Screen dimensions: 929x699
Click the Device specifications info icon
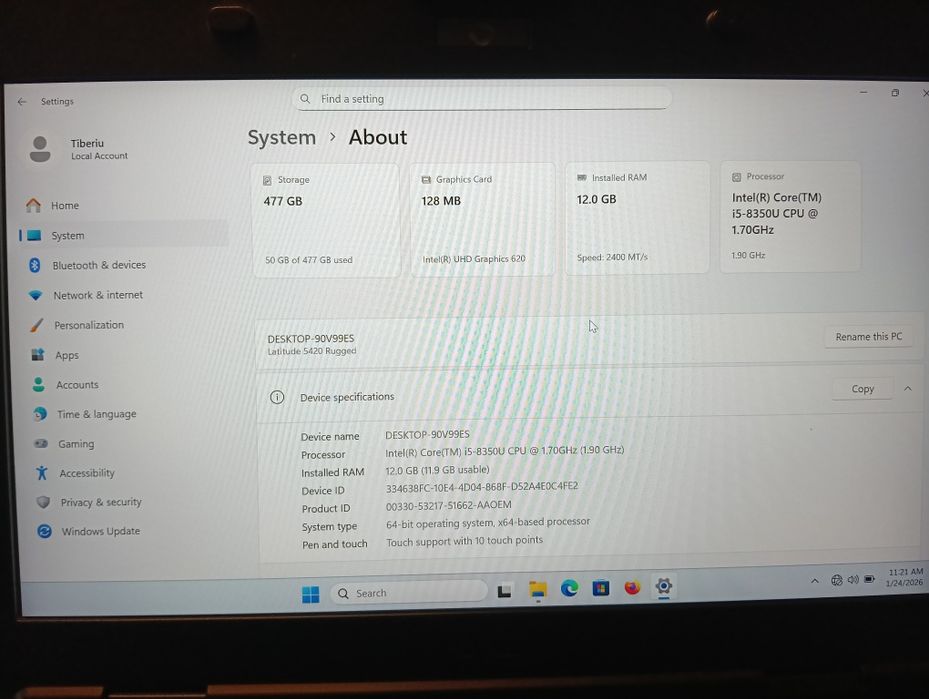(x=277, y=397)
